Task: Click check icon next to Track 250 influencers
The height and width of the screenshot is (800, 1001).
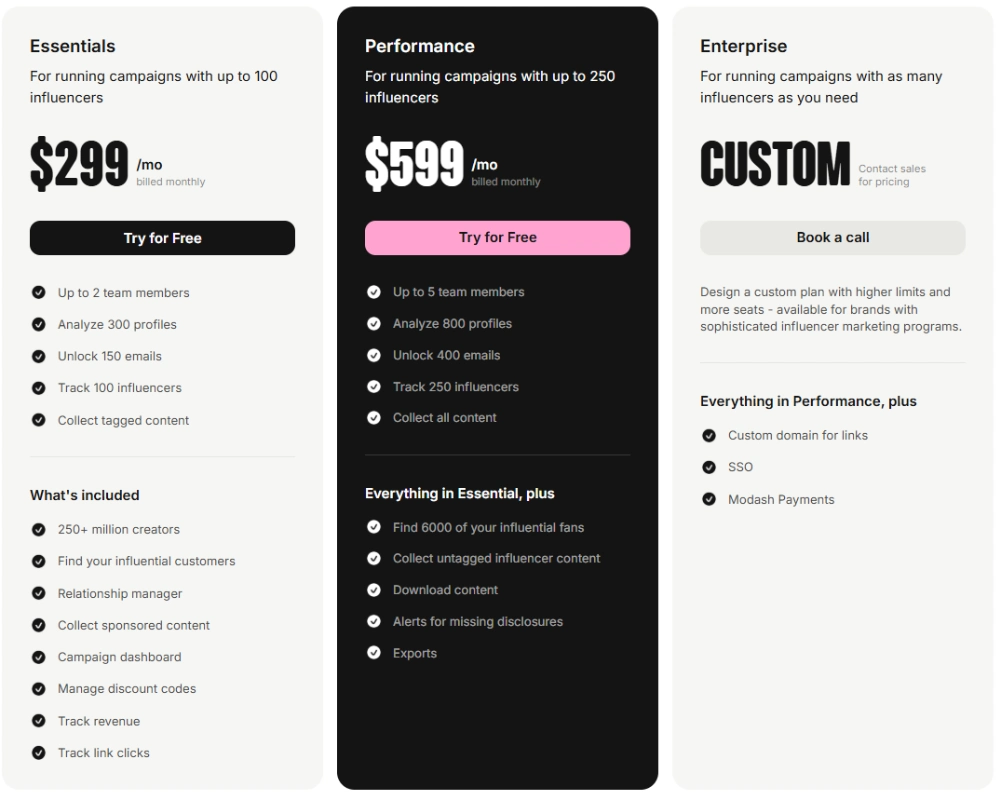Action: coord(374,387)
